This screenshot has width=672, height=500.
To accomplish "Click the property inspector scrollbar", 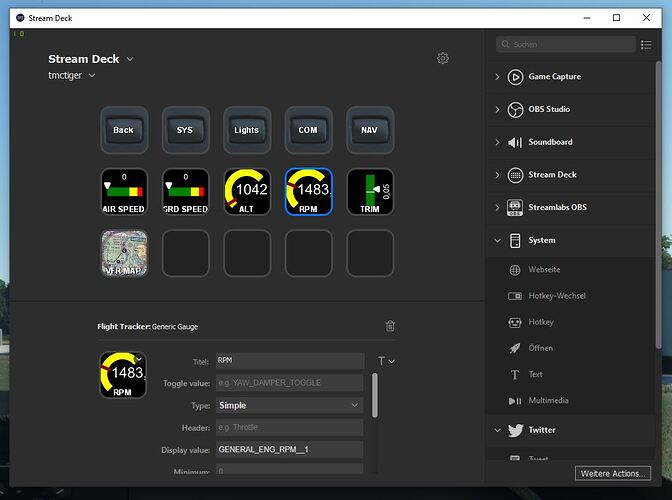I will (x=375, y=395).
